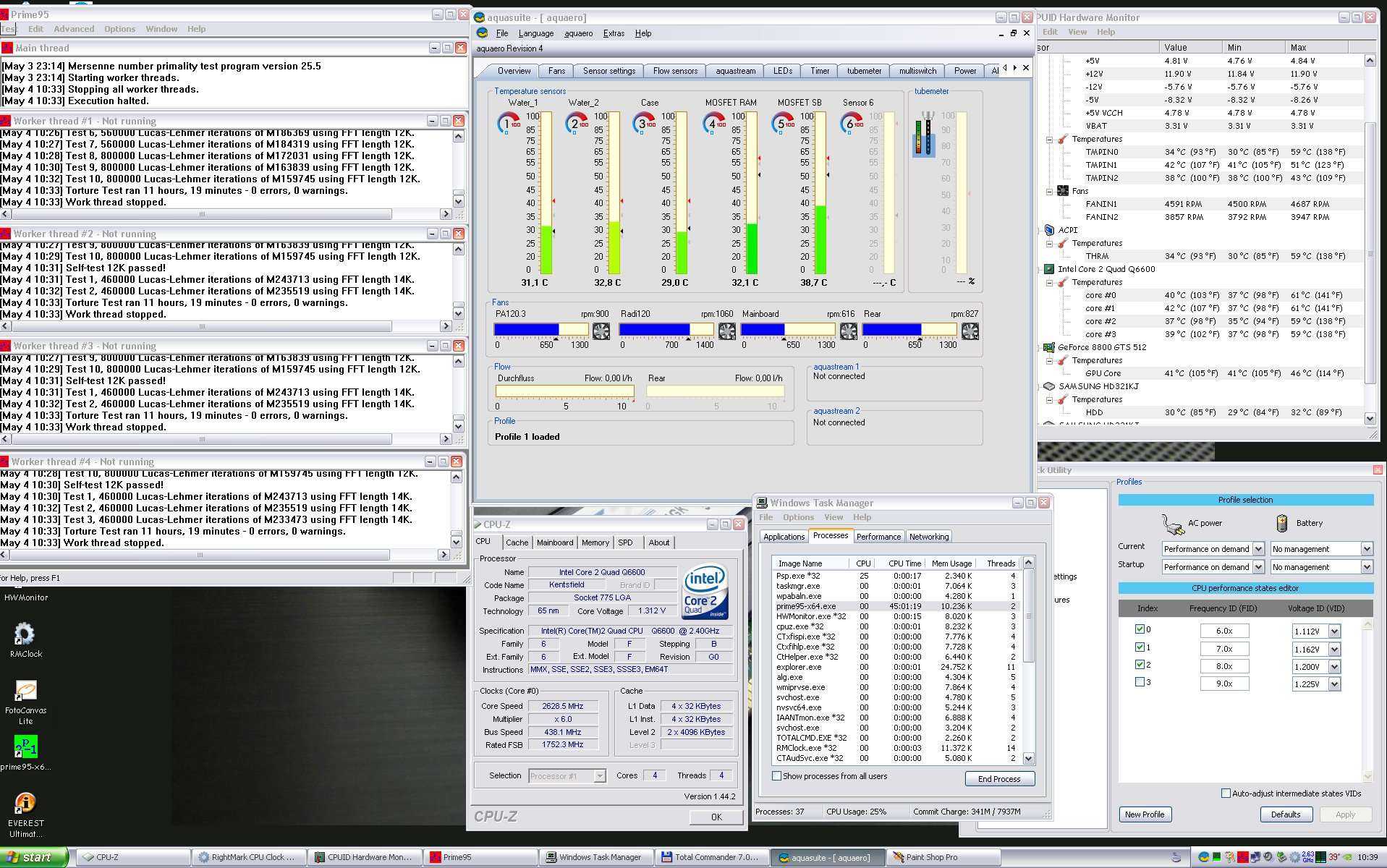
Task: Click the Radi120 fan speed bar
Action: tap(666, 330)
